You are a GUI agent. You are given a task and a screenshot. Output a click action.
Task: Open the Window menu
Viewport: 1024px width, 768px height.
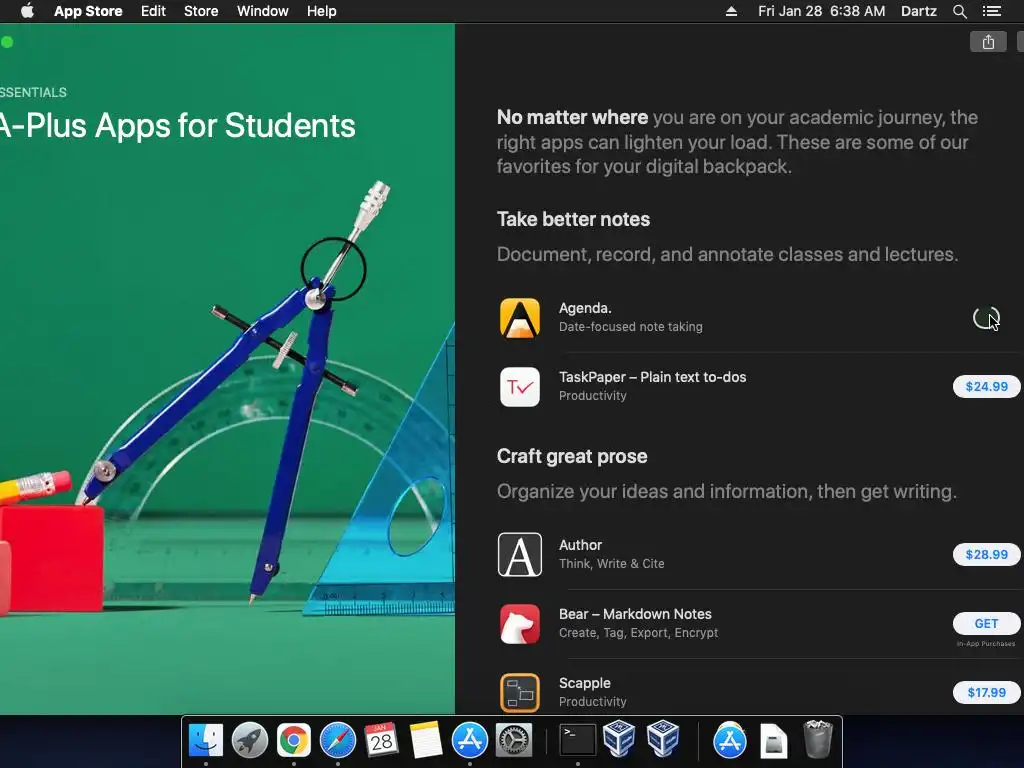263,11
